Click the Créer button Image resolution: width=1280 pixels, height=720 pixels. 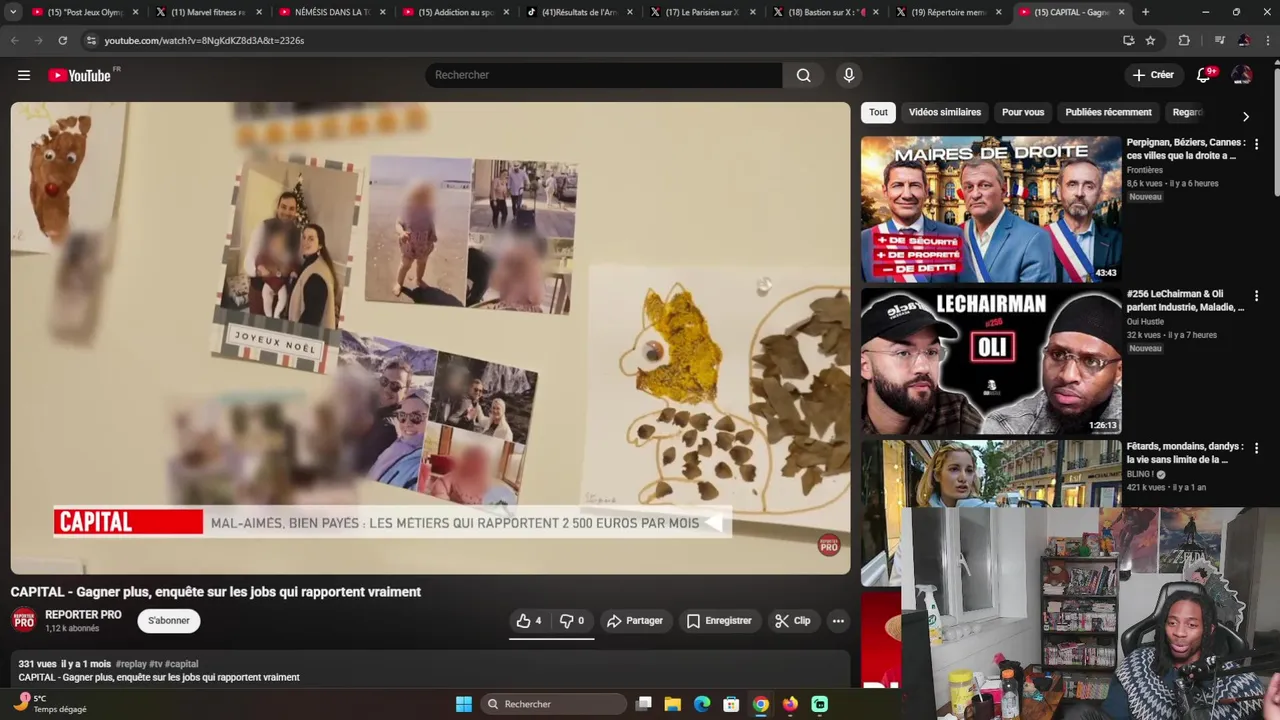1153,75
